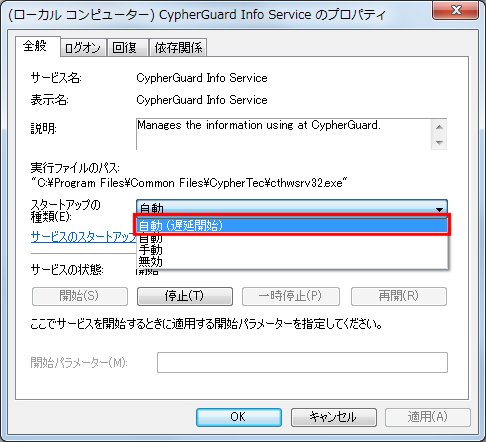The image size is (486, 442).
Task: Open the 依存関係 tab
Action: (x=178, y=47)
